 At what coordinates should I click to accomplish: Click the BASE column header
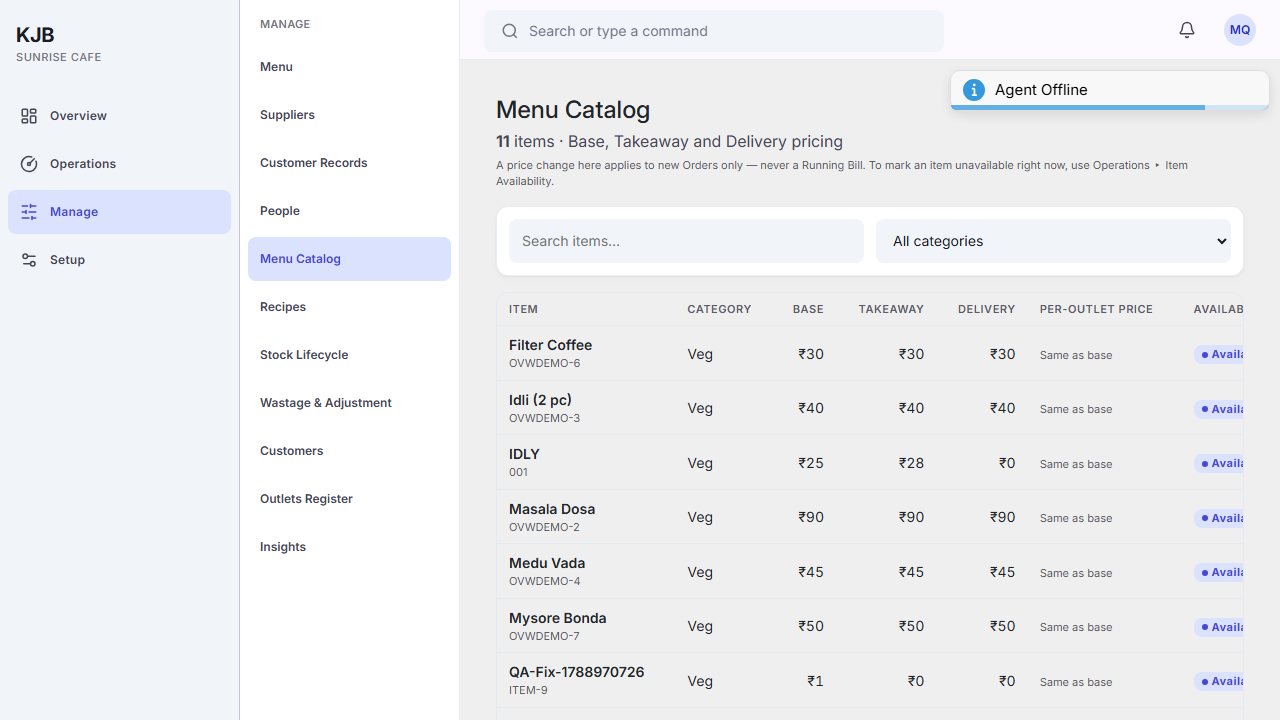pos(808,309)
